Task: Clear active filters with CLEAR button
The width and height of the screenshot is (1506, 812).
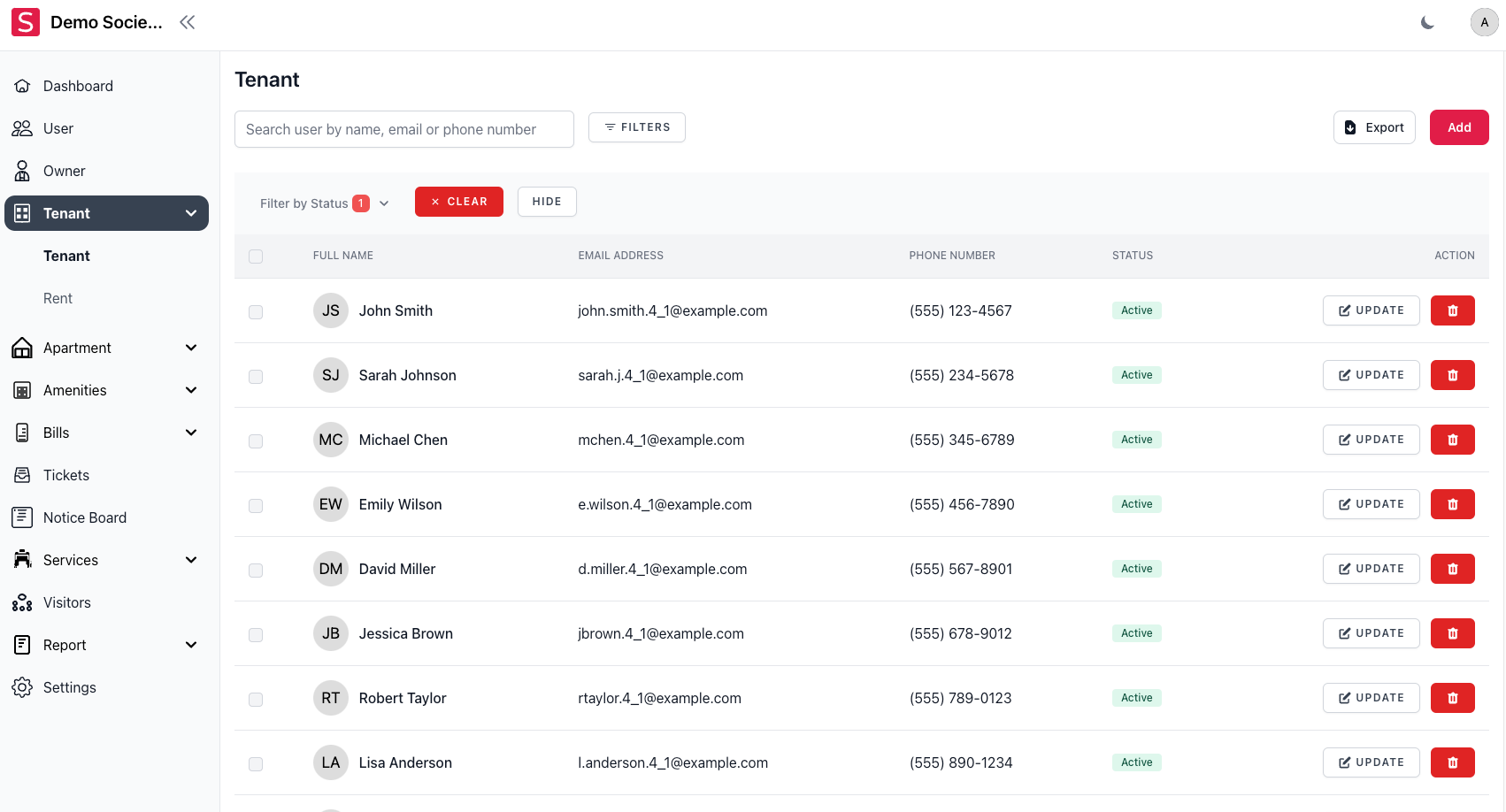Action: point(458,202)
